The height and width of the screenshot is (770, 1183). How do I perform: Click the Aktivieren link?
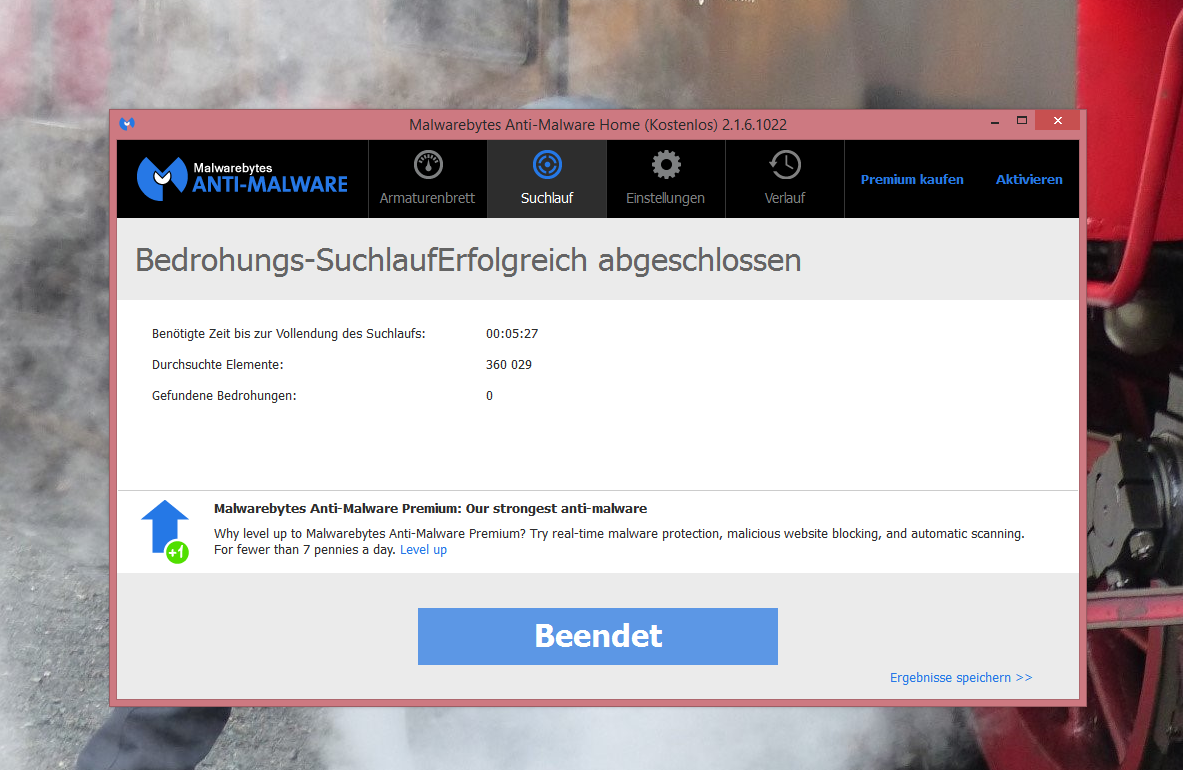tap(1029, 179)
